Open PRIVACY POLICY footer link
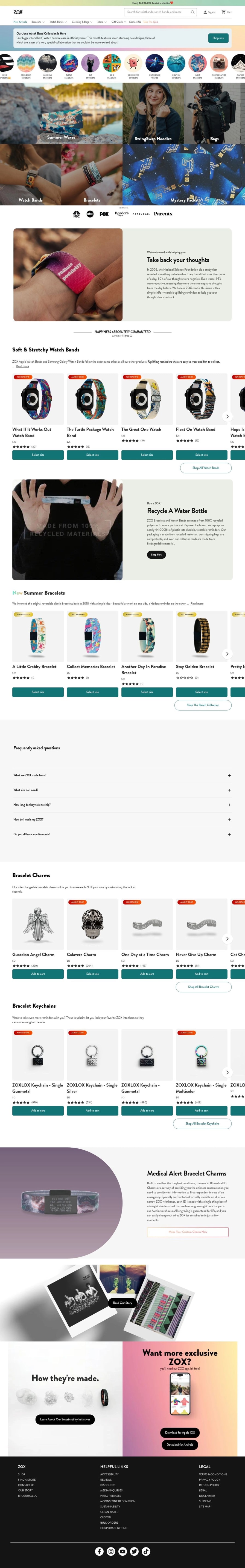This screenshot has width=245, height=1568. 209,1480
